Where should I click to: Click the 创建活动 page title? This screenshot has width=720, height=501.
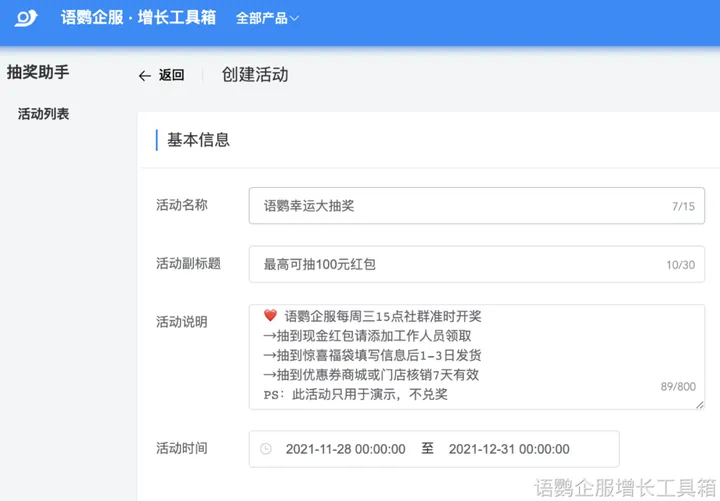coord(255,75)
